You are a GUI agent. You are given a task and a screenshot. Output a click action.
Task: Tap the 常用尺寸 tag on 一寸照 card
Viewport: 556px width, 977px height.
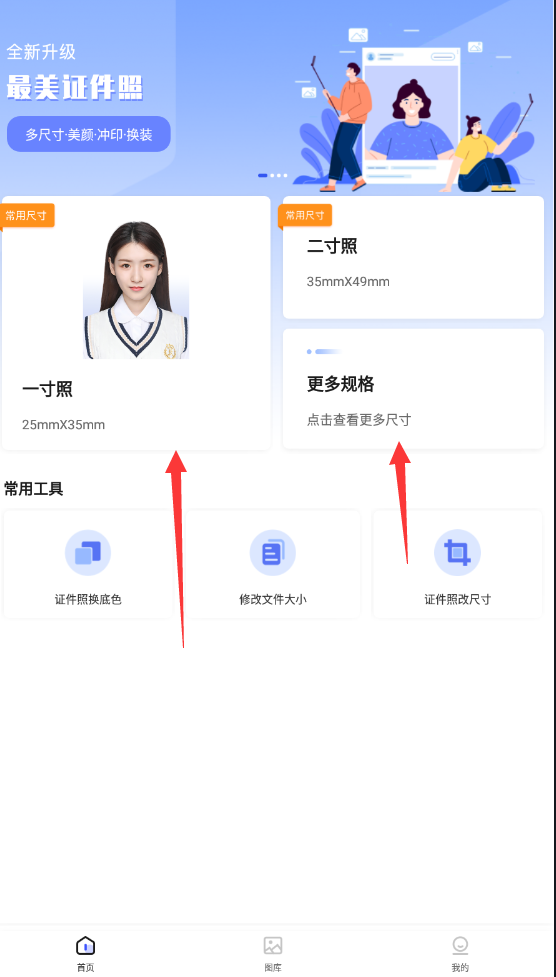tap(27, 216)
